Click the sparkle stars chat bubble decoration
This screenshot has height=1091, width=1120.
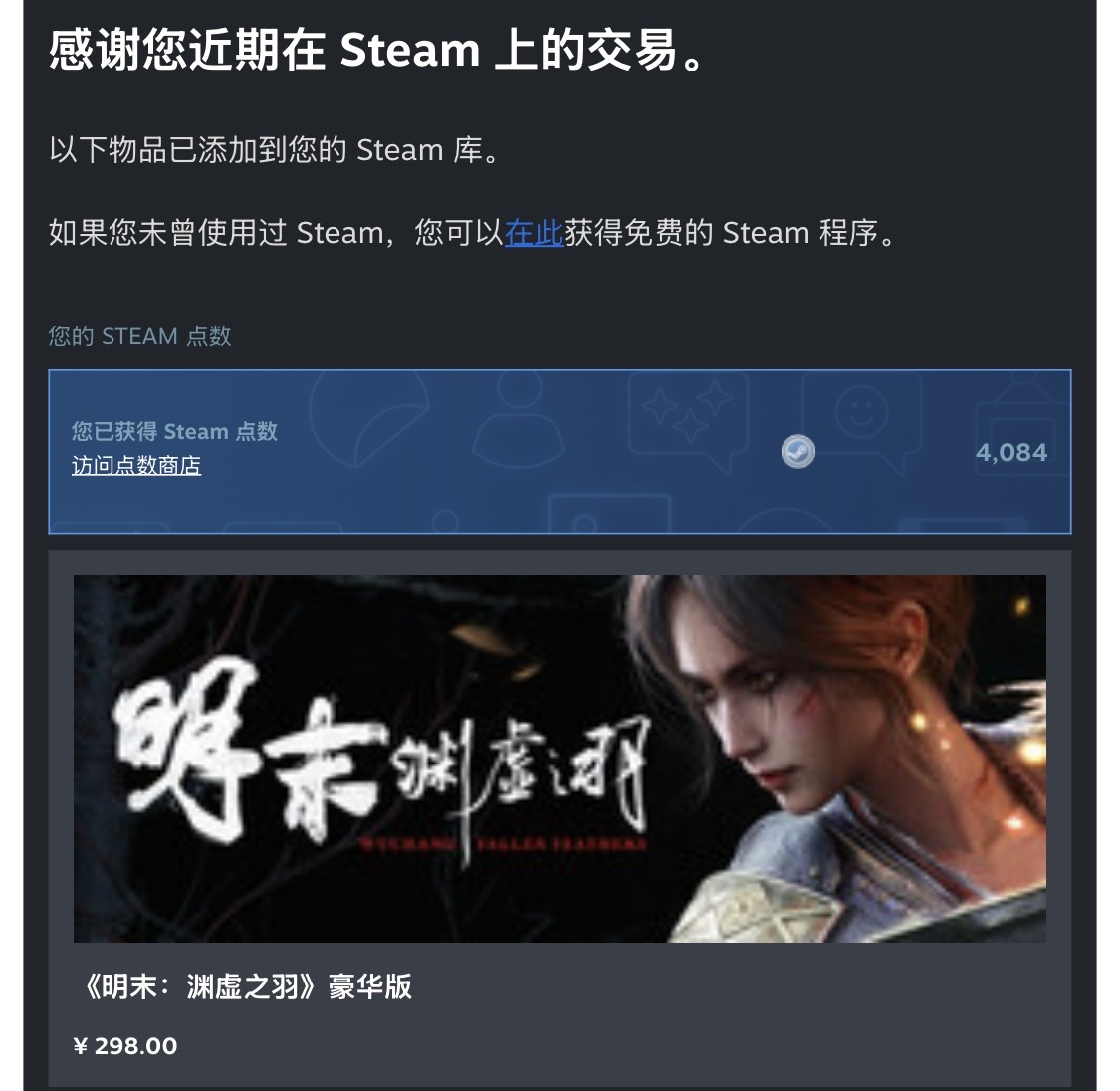point(689,418)
